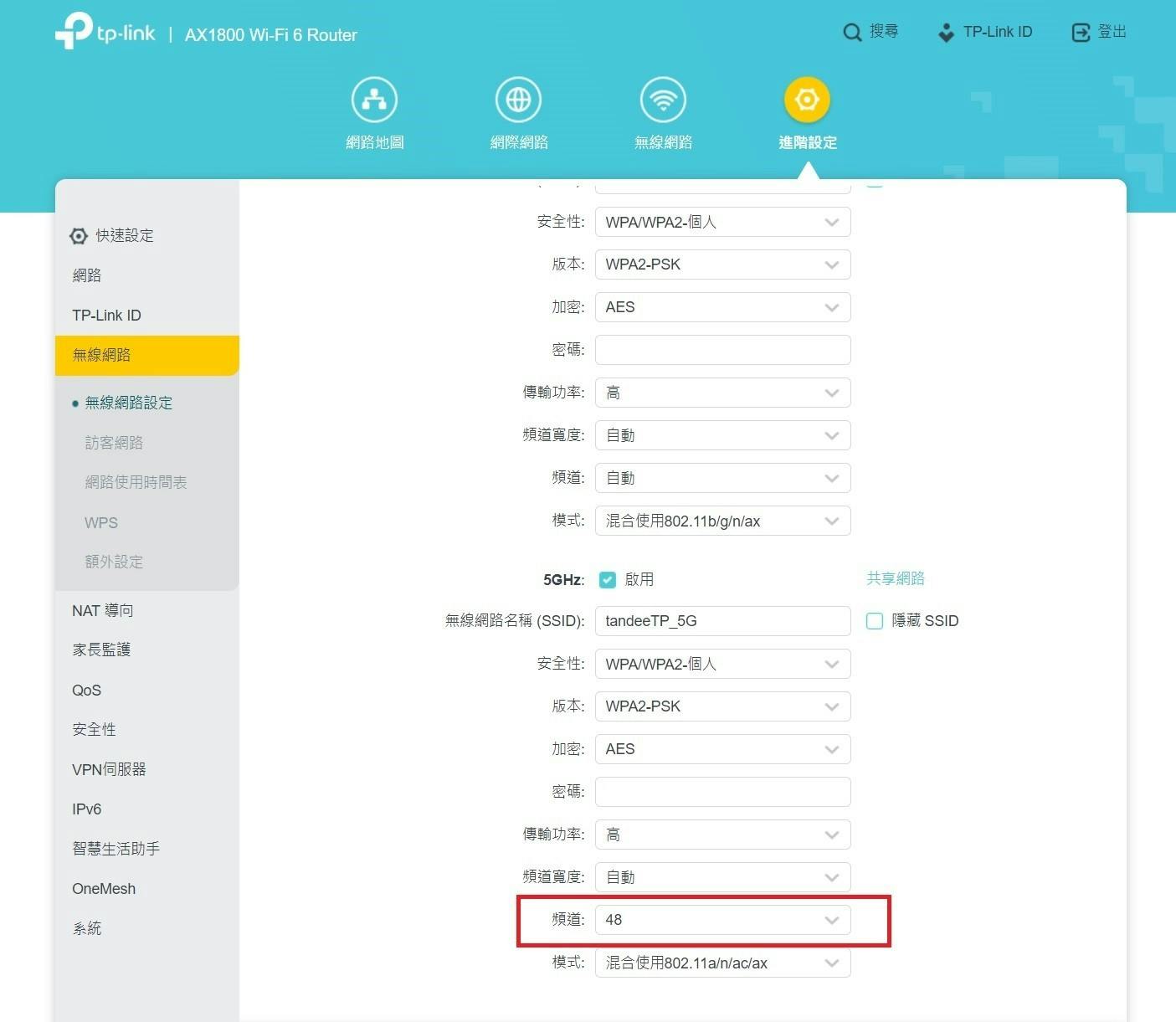This screenshot has width=1176, height=1022.
Task: Enable the 隱藏 SSID checkbox for 5GHz
Action: point(875,621)
